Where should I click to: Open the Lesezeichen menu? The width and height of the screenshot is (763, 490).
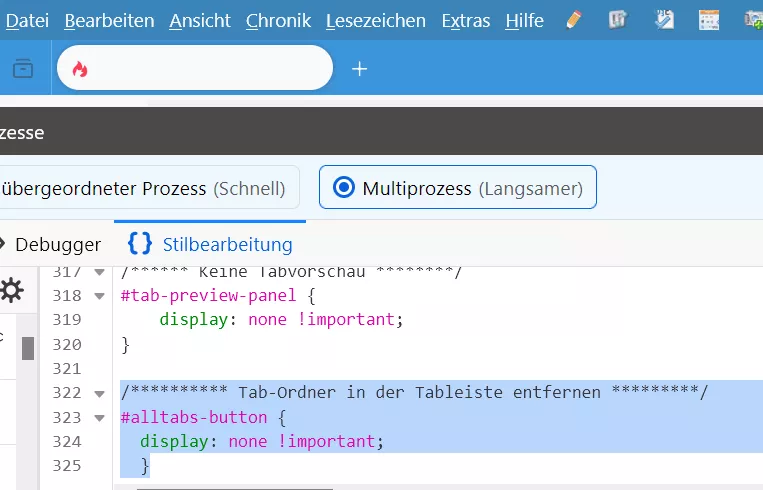376,21
